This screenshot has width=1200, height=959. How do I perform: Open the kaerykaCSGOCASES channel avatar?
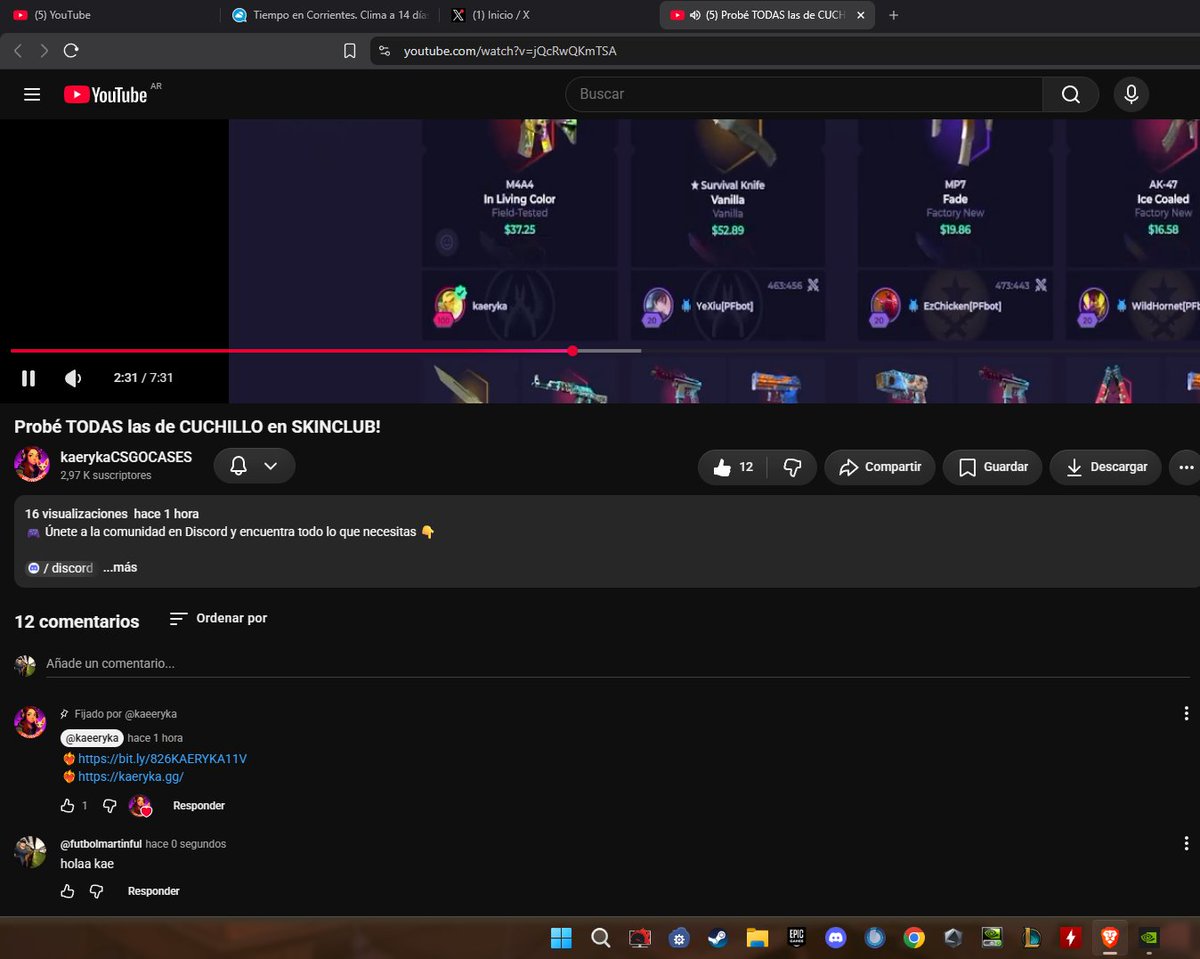tap(32, 465)
